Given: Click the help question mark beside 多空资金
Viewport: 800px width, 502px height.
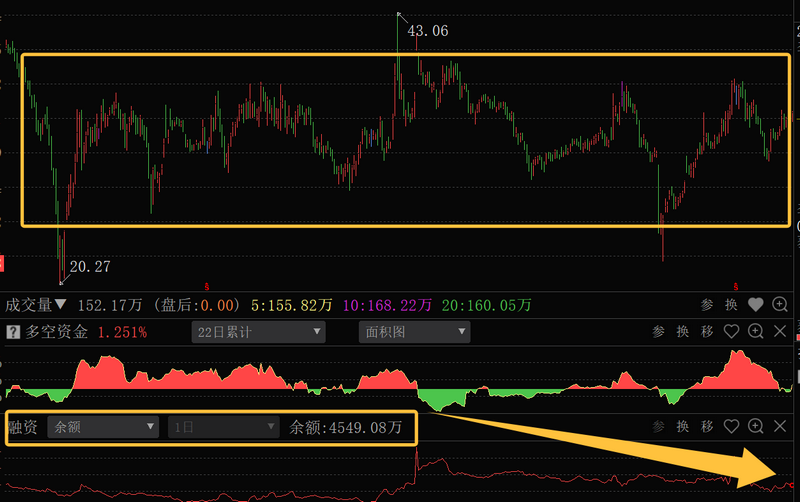Looking at the screenshot, I should click(13, 332).
